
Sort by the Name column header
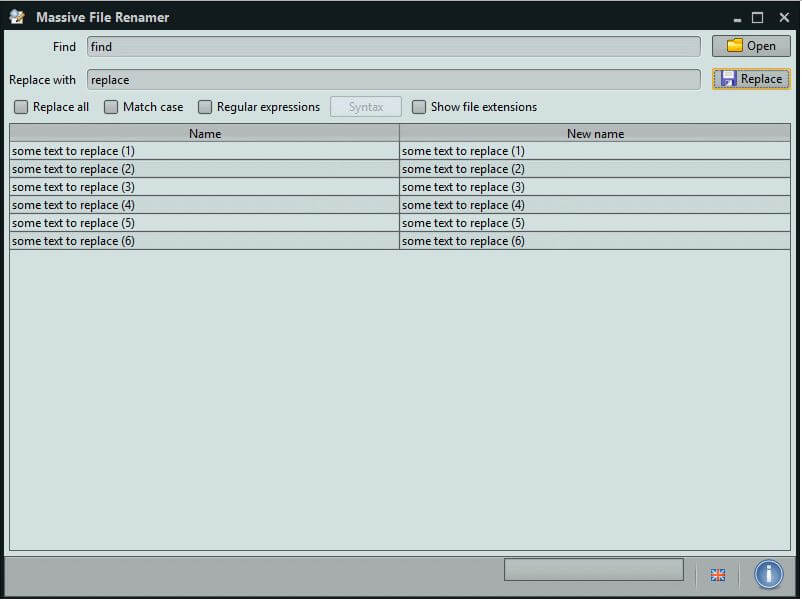[204, 133]
